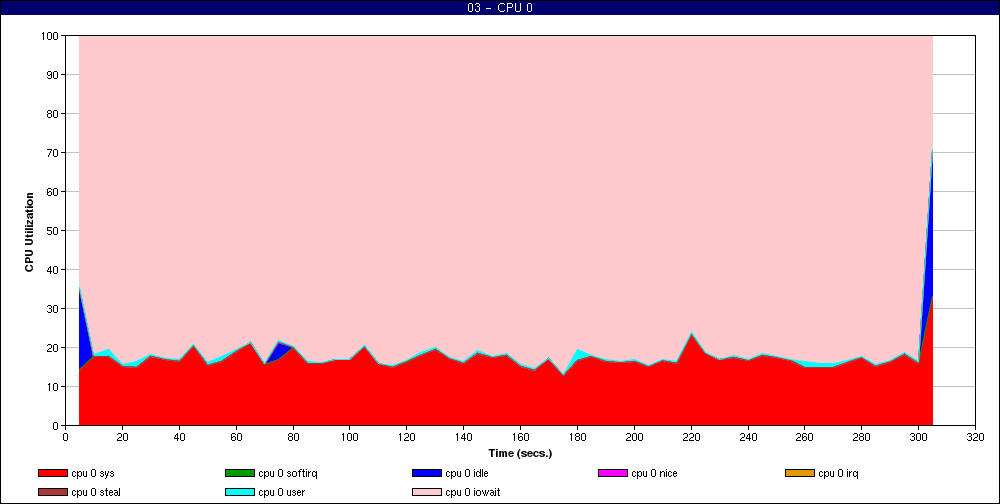Image resolution: width=1000 pixels, height=504 pixels.
Task: Click the small blue idle triangle near 75 seconds
Action: 277,351
